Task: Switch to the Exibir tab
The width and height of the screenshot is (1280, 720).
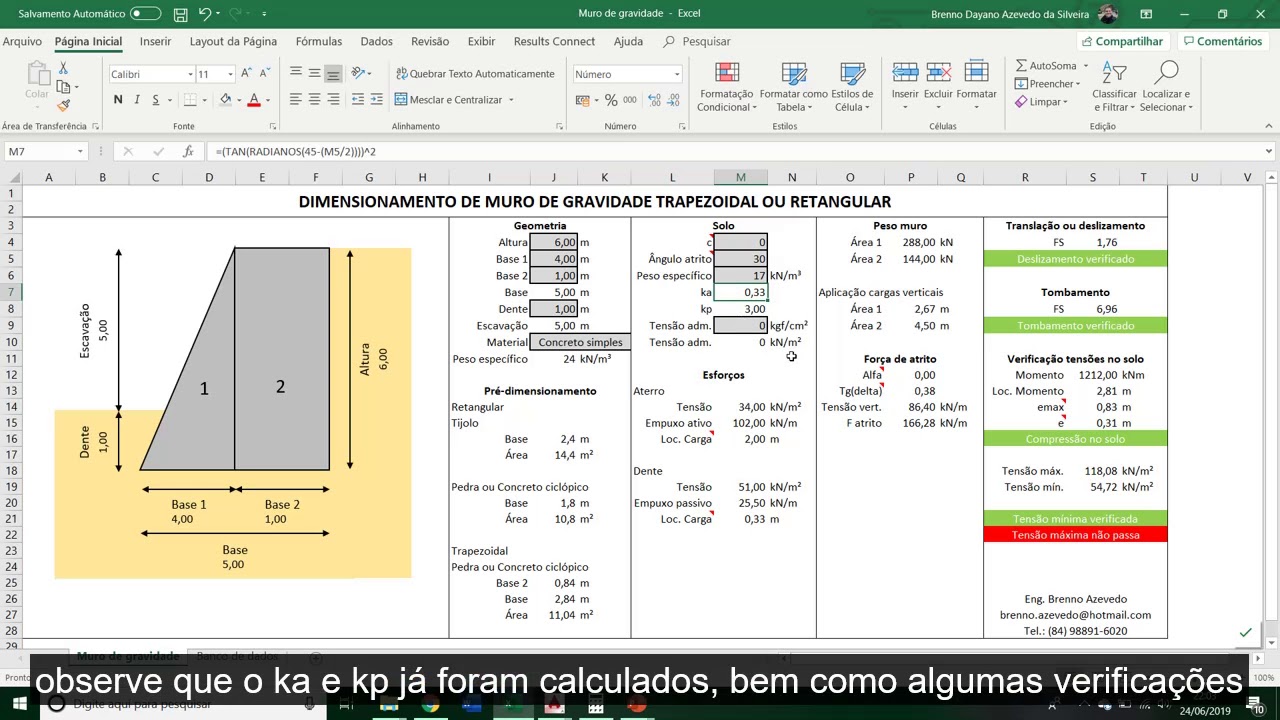Action: (481, 41)
